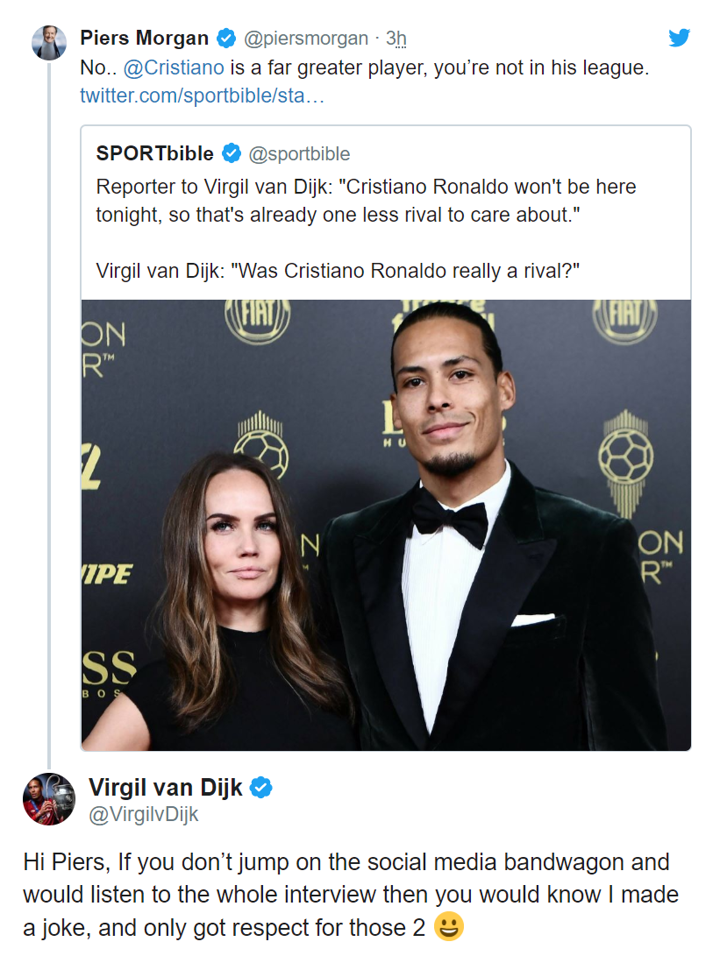Click Piers Morgan's profile avatar

pyautogui.click(x=48, y=43)
